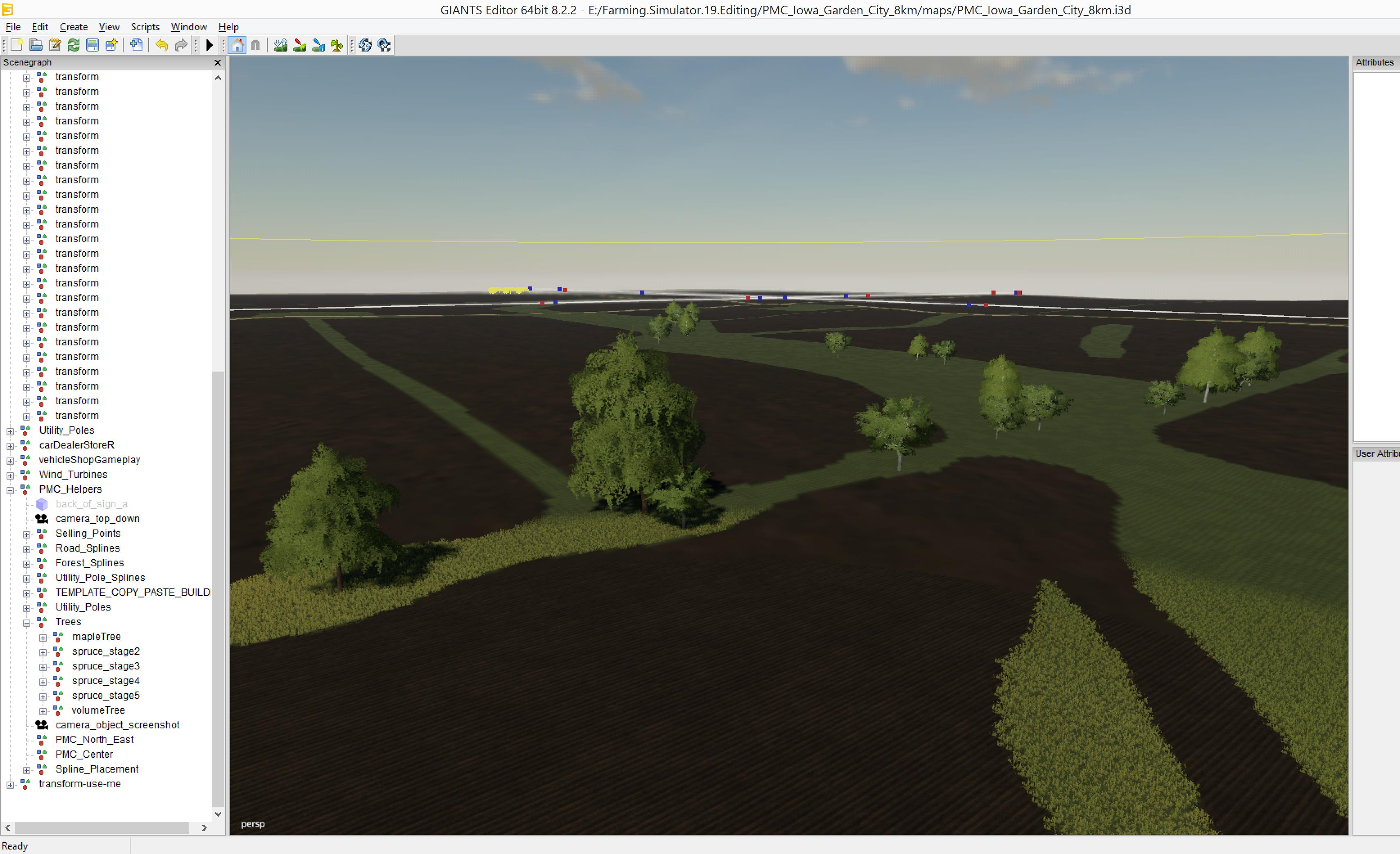Activate terrain info layer paint icon
Viewport: 1400px width, 854px height.
pos(318,45)
